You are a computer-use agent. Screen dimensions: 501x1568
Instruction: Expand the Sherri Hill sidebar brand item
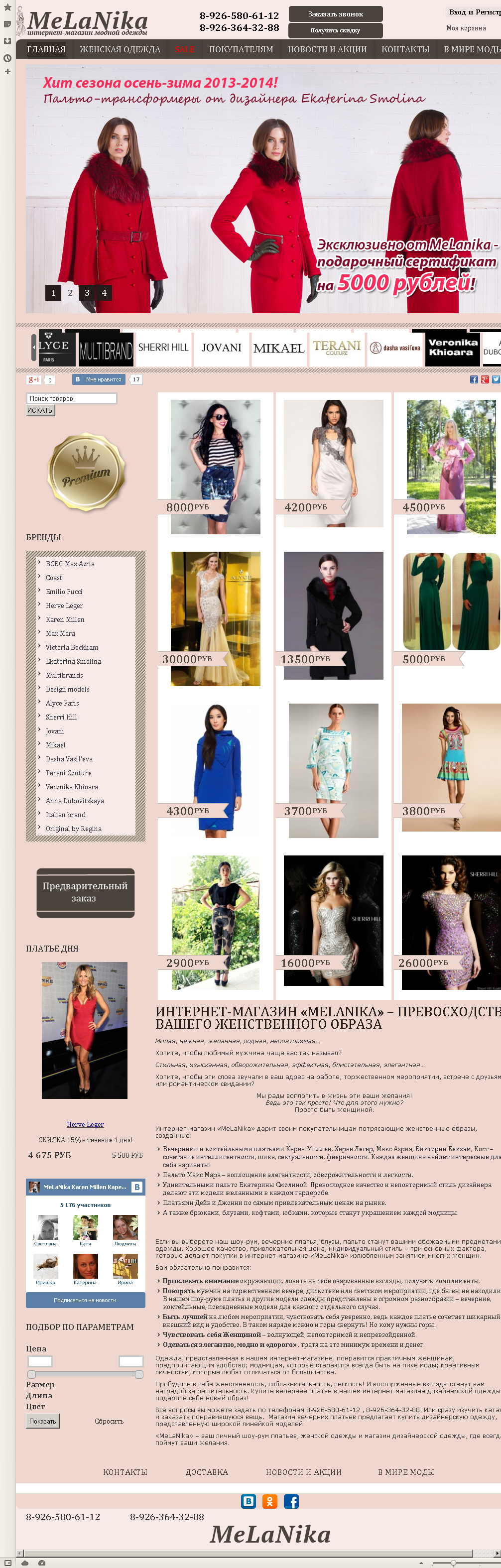(x=61, y=717)
